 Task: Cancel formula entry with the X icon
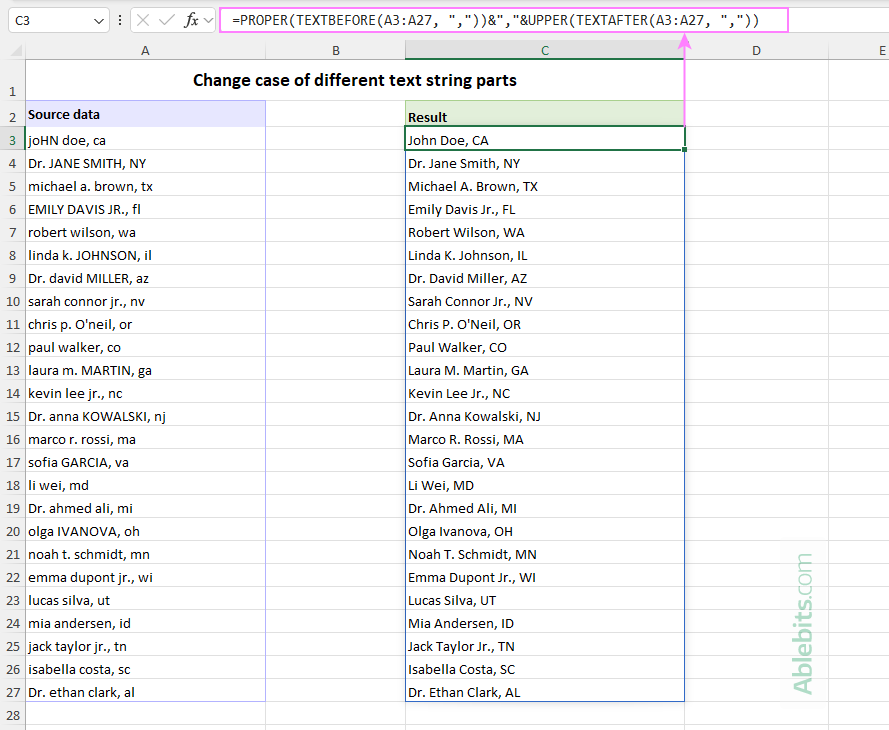[143, 20]
